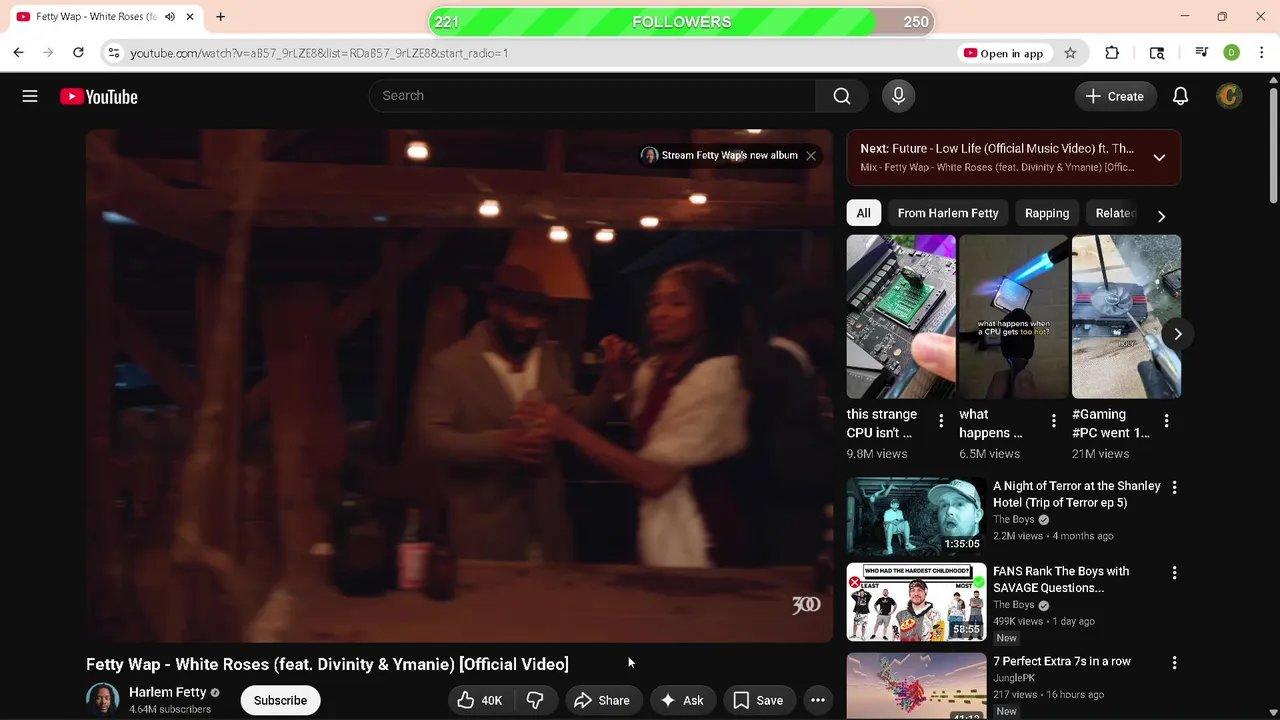Click the YouTube search field
This screenshot has height=720, width=1280.
pyautogui.click(x=592, y=96)
